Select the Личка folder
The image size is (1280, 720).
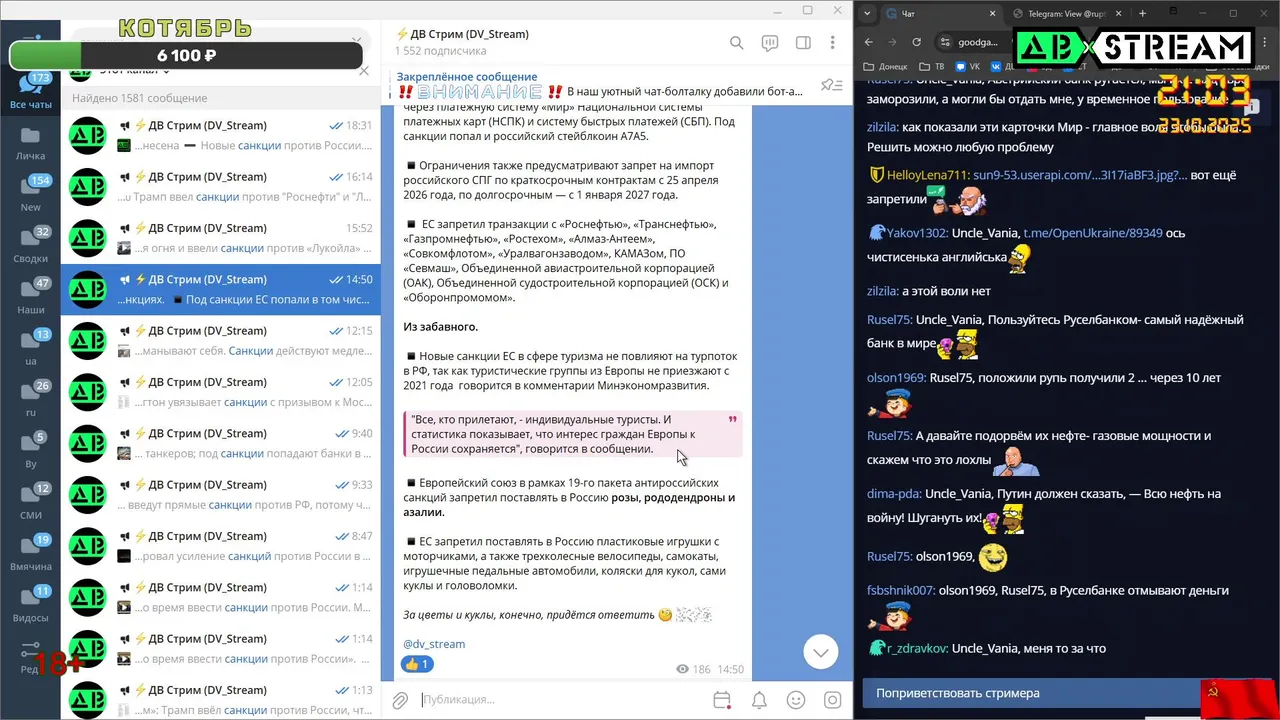point(31,143)
